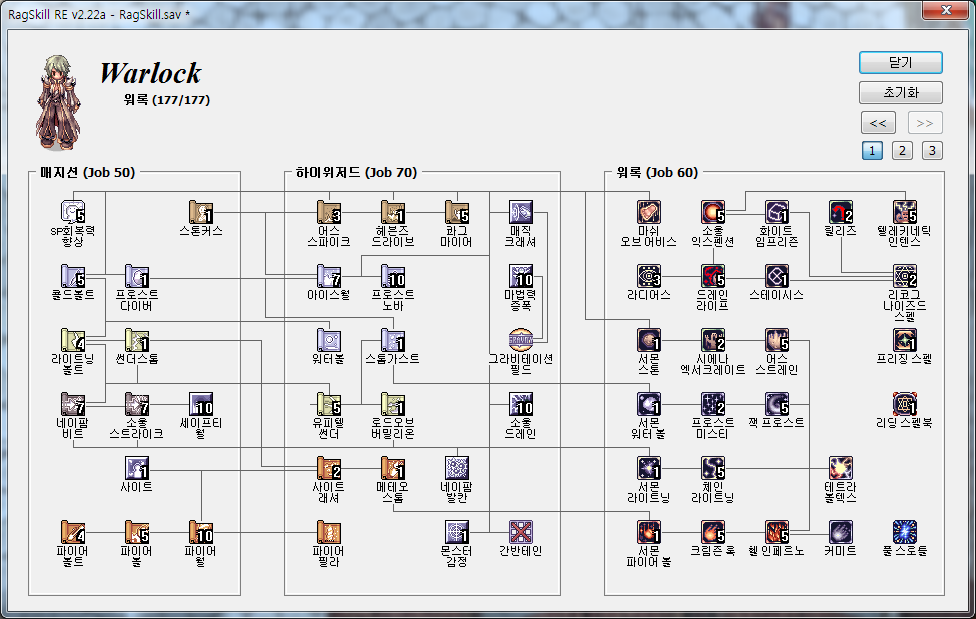Click the 콰그 마이어 skill icon
This screenshot has width=976, height=619.
click(457, 212)
